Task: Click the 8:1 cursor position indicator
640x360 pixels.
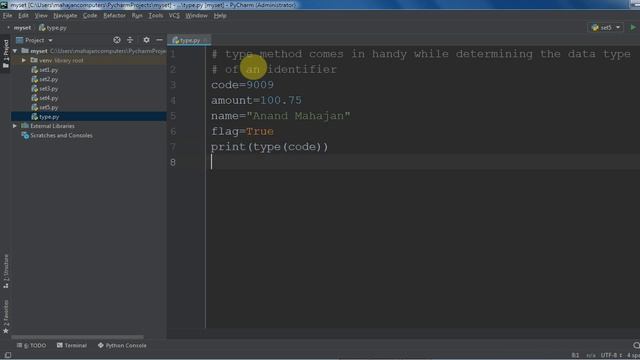Action: pos(575,355)
